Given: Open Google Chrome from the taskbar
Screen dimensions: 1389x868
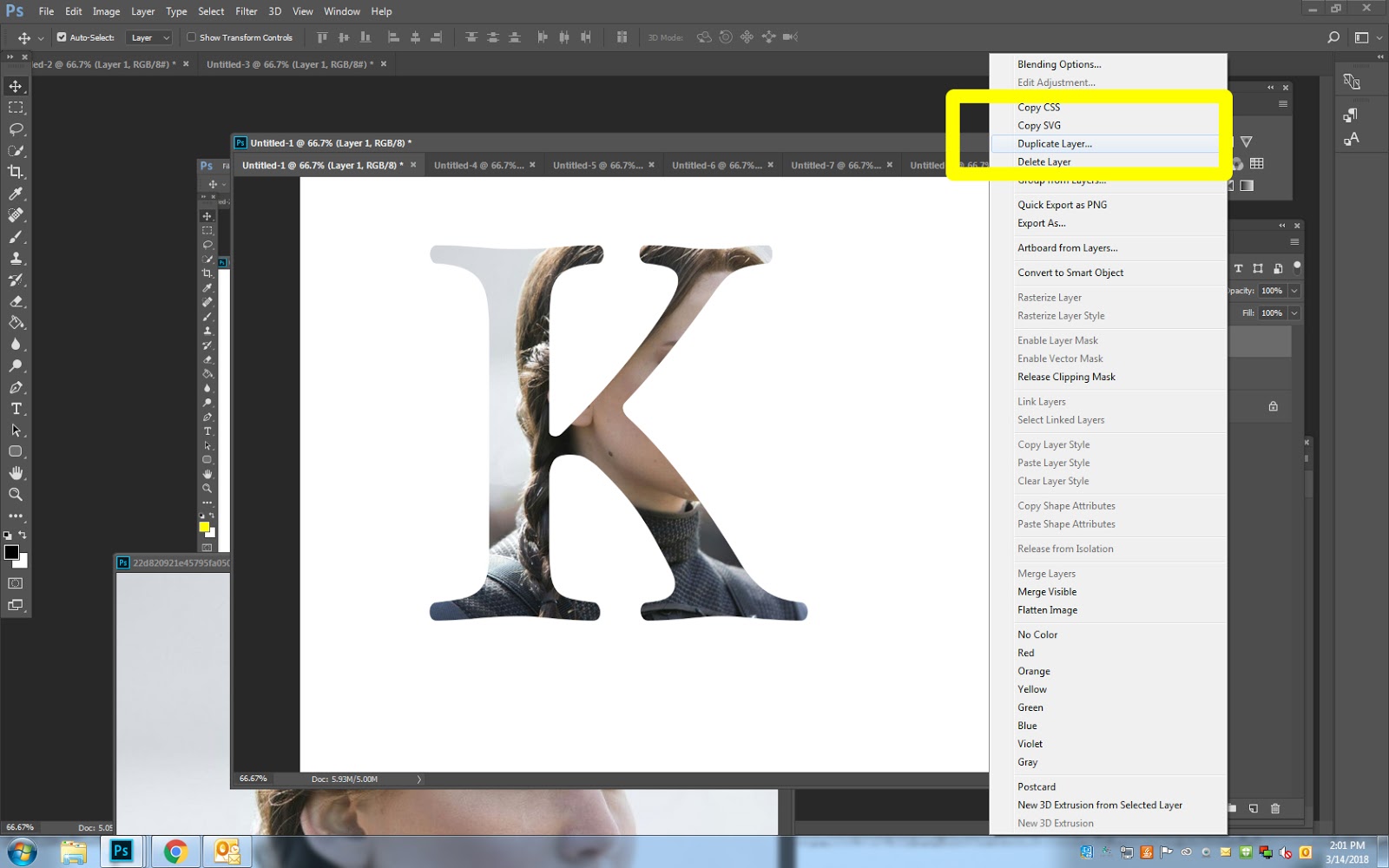Looking at the screenshot, I should (x=175, y=852).
